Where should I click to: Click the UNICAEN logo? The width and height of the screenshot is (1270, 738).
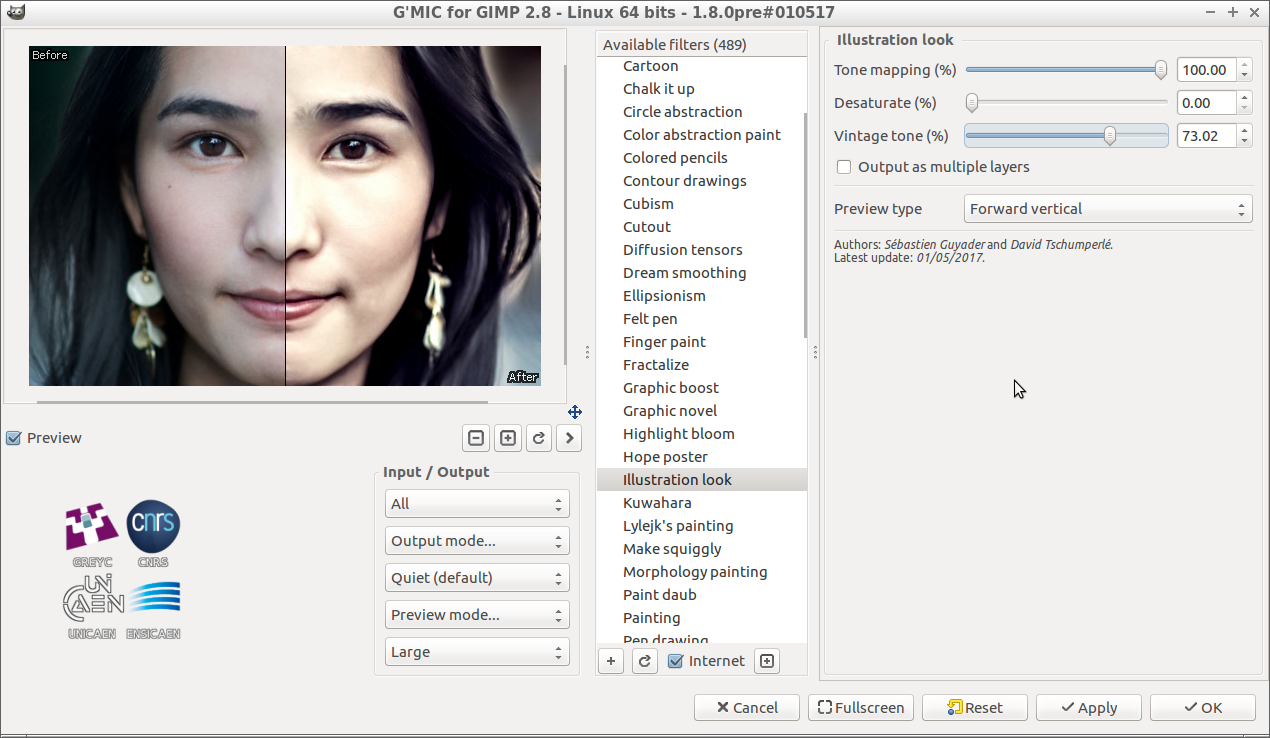click(x=93, y=606)
